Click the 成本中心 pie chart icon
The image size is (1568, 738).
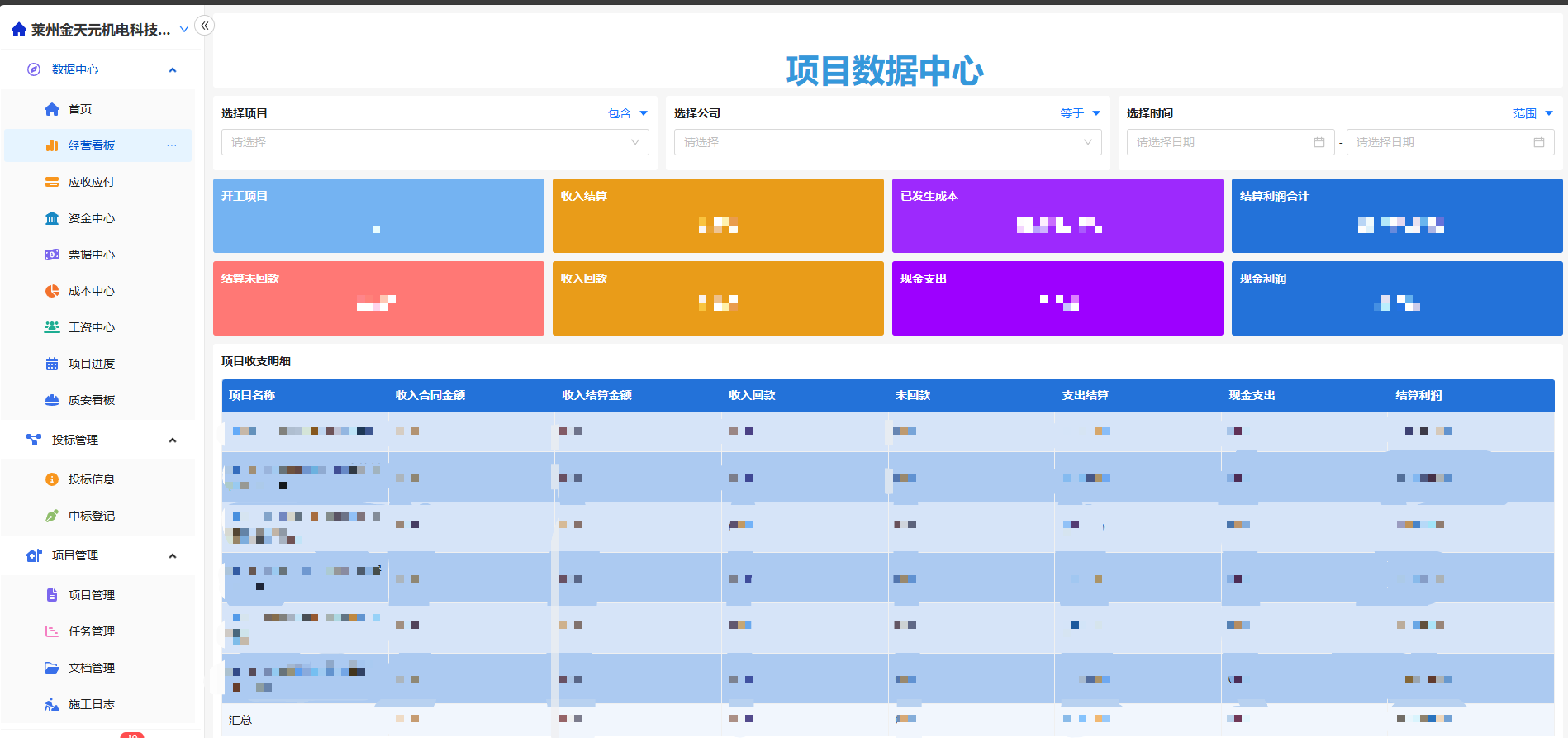(52, 291)
